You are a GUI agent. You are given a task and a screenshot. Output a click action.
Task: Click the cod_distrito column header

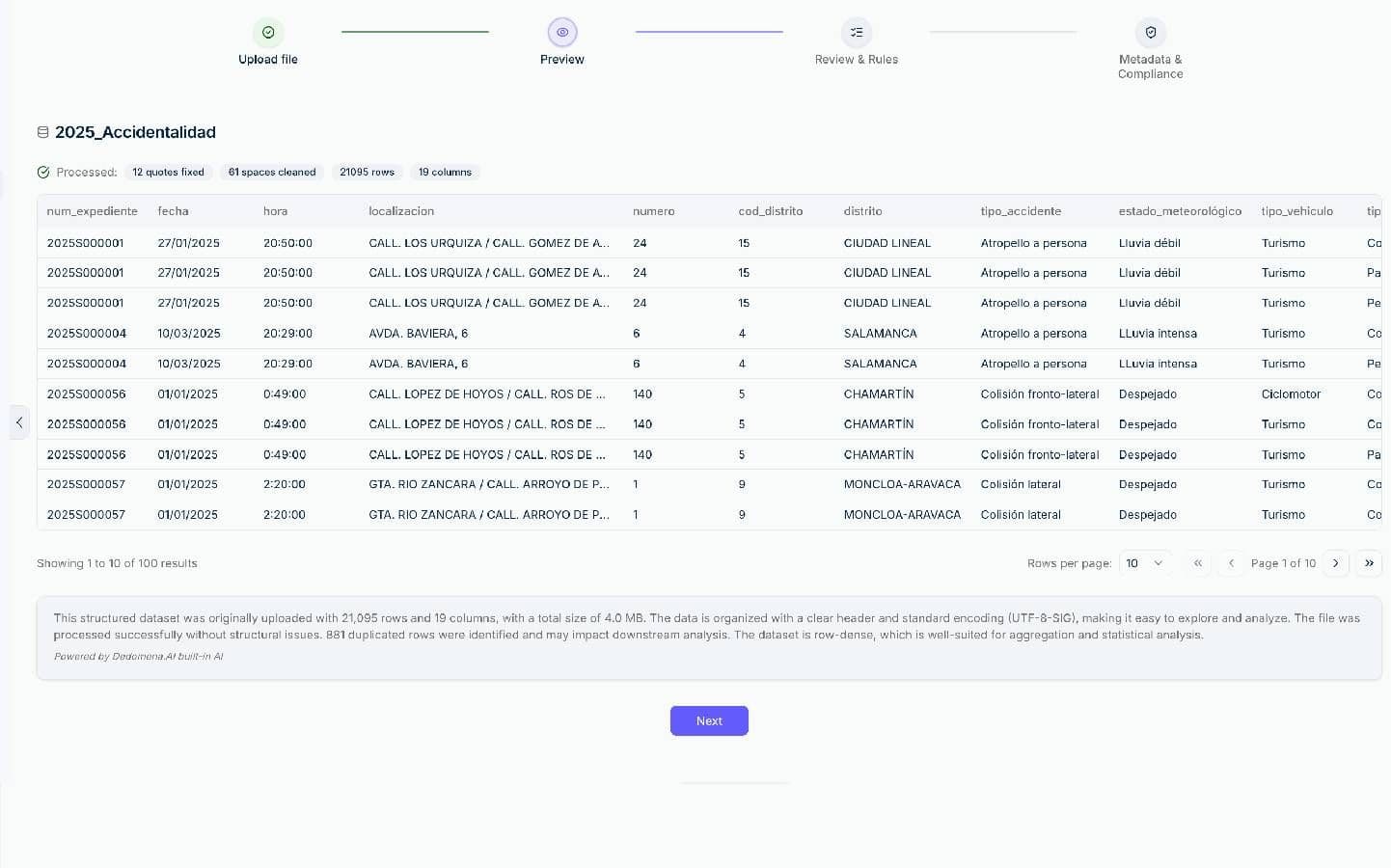click(771, 211)
